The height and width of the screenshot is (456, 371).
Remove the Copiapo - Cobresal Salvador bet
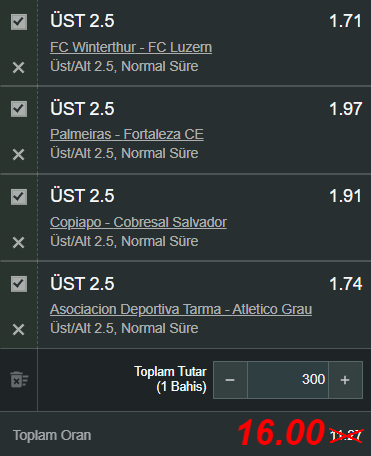pos(18,242)
